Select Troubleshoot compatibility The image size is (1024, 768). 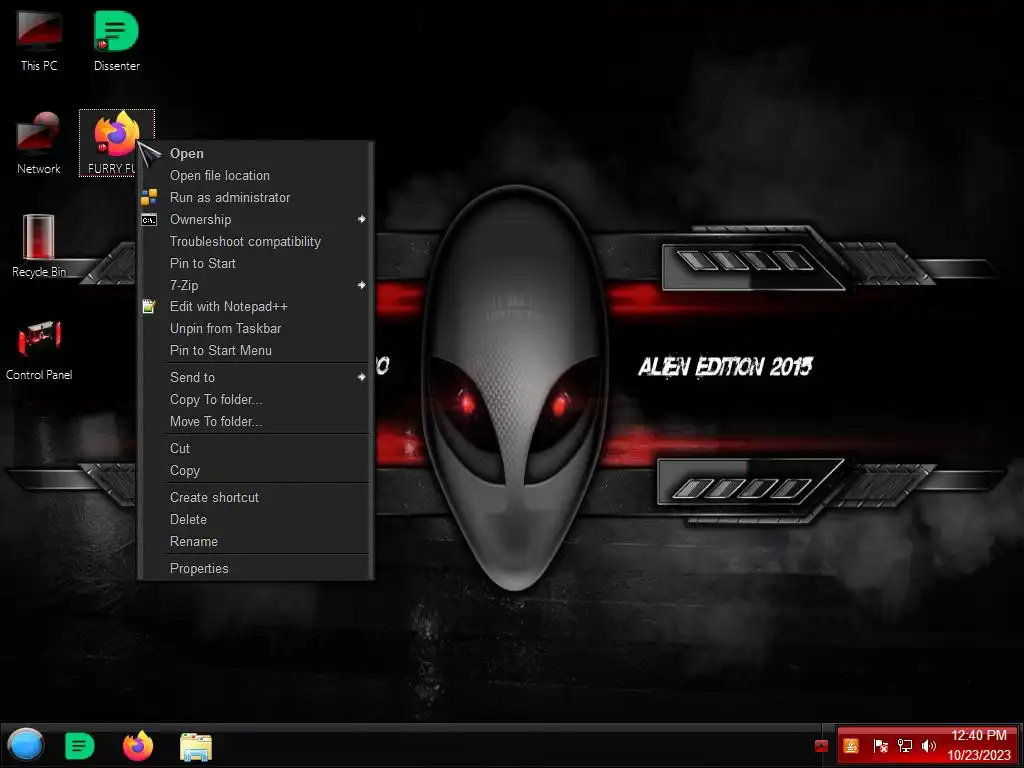(256, 242)
